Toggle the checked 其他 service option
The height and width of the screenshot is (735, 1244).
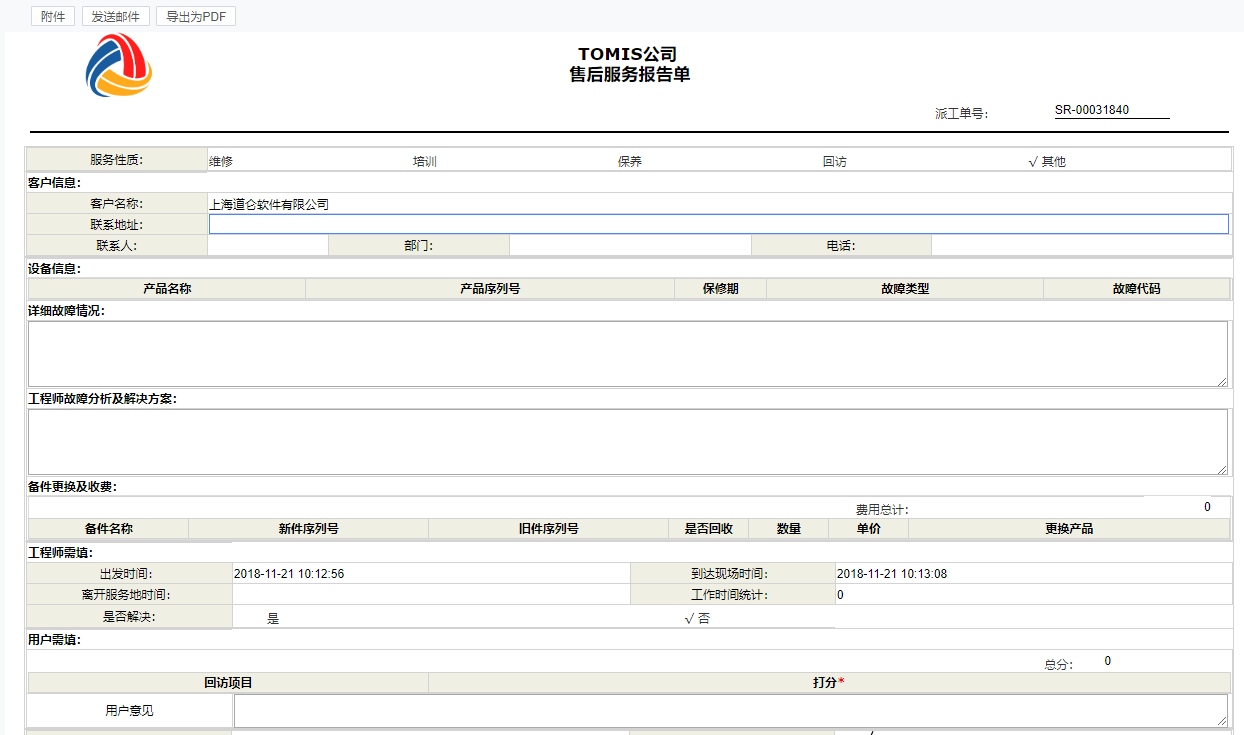(x=1047, y=161)
